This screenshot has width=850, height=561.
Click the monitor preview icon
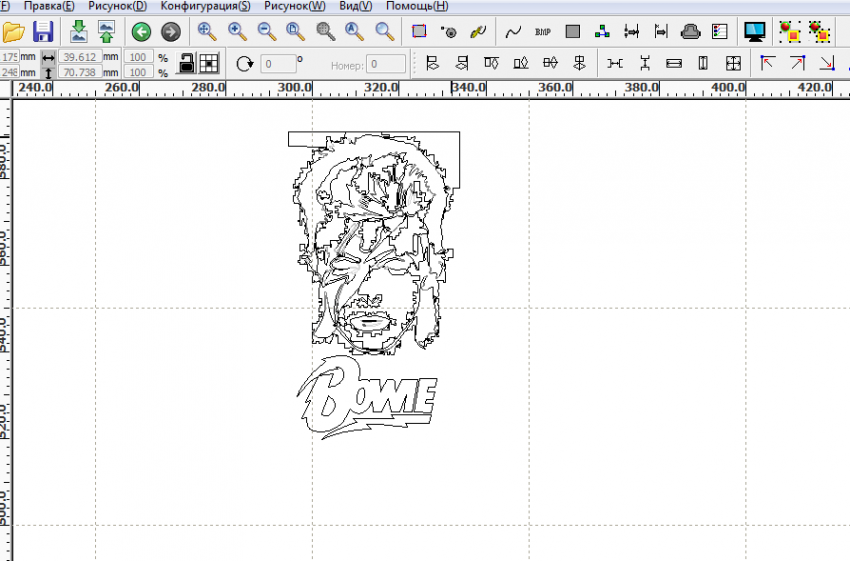point(755,32)
